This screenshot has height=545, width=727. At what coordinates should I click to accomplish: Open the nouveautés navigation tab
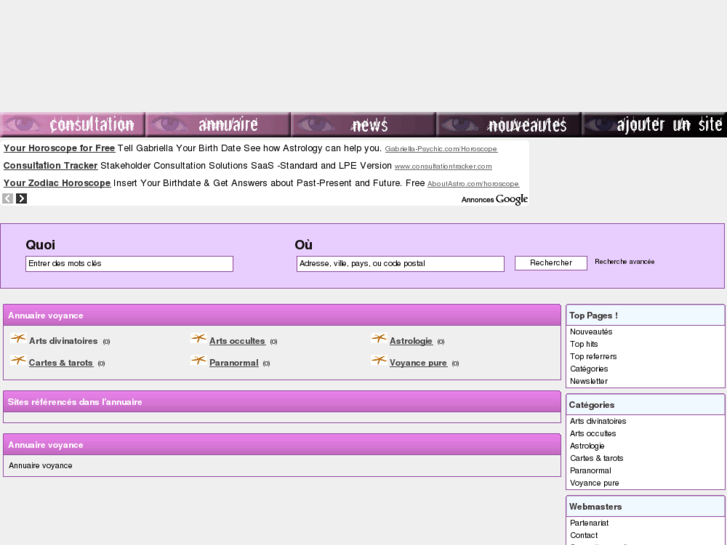pos(509,124)
